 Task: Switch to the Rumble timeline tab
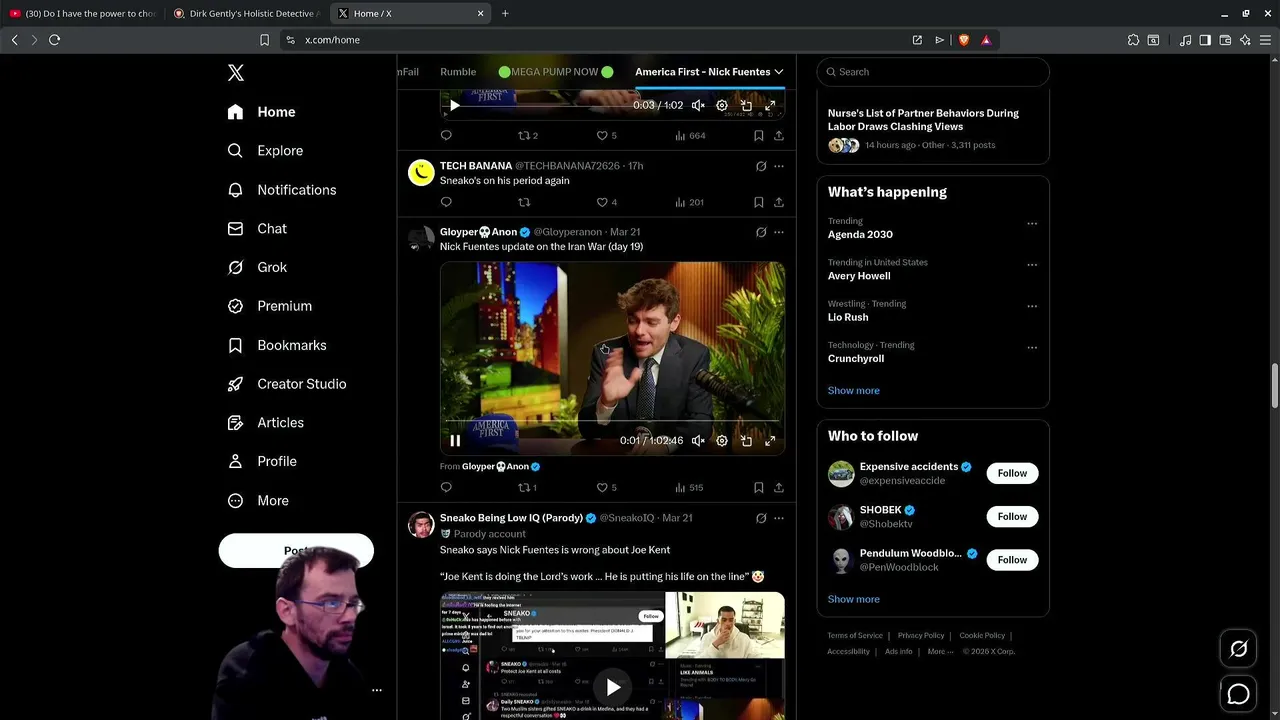pos(458,72)
